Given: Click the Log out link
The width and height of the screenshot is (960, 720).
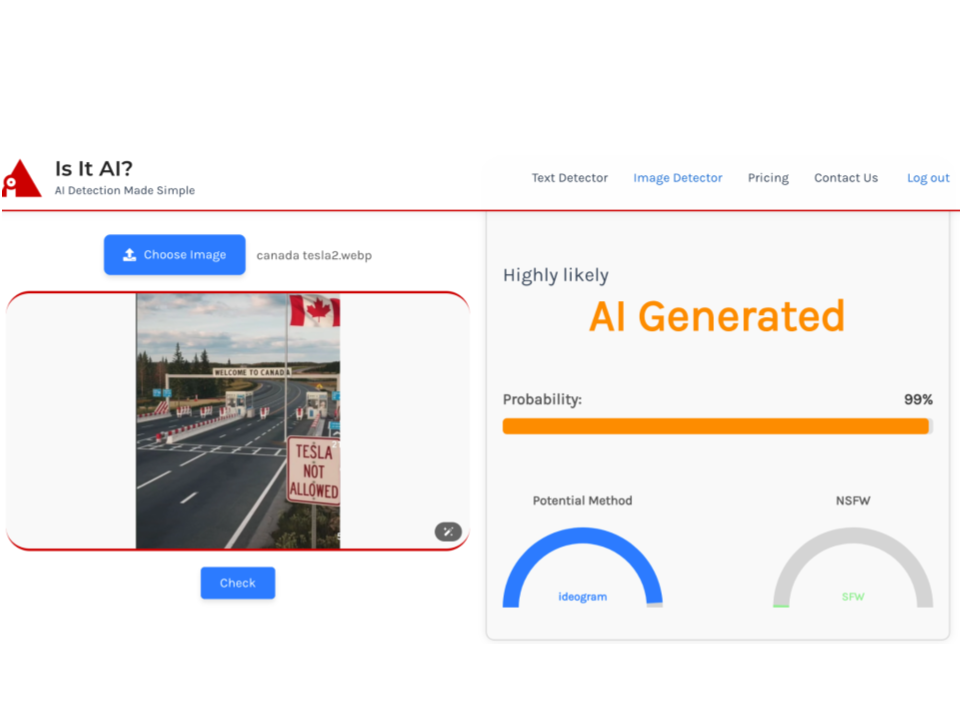Looking at the screenshot, I should (927, 178).
